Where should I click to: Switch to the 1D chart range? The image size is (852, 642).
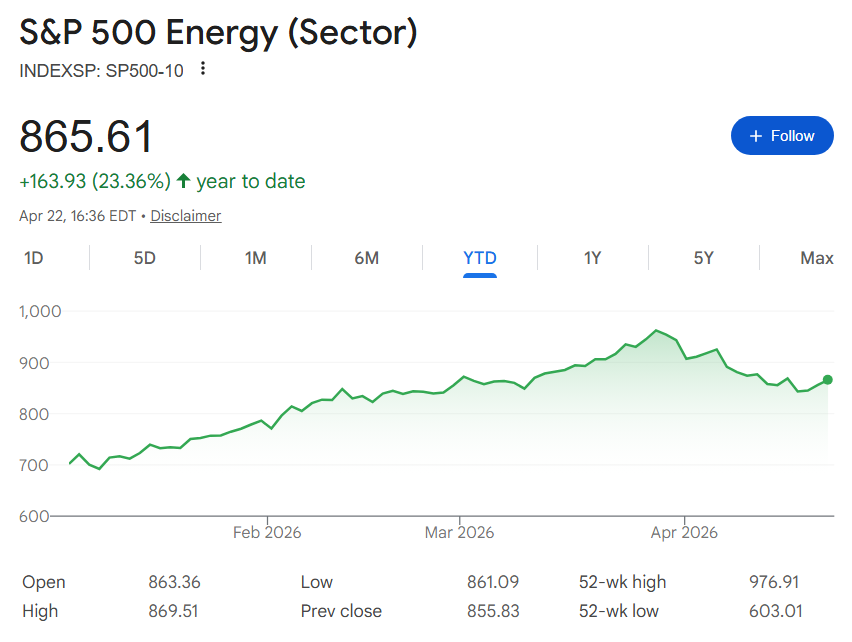[x=33, y=257]
